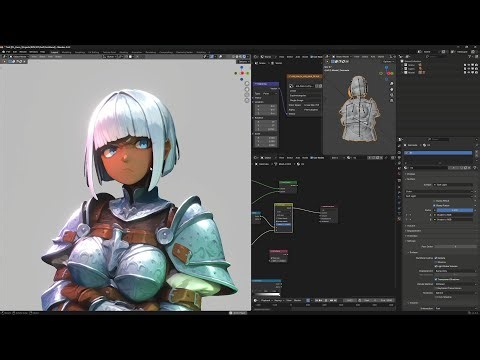Click the Pass Index field
Screen dimensions: 480x360
pos(455,247)
